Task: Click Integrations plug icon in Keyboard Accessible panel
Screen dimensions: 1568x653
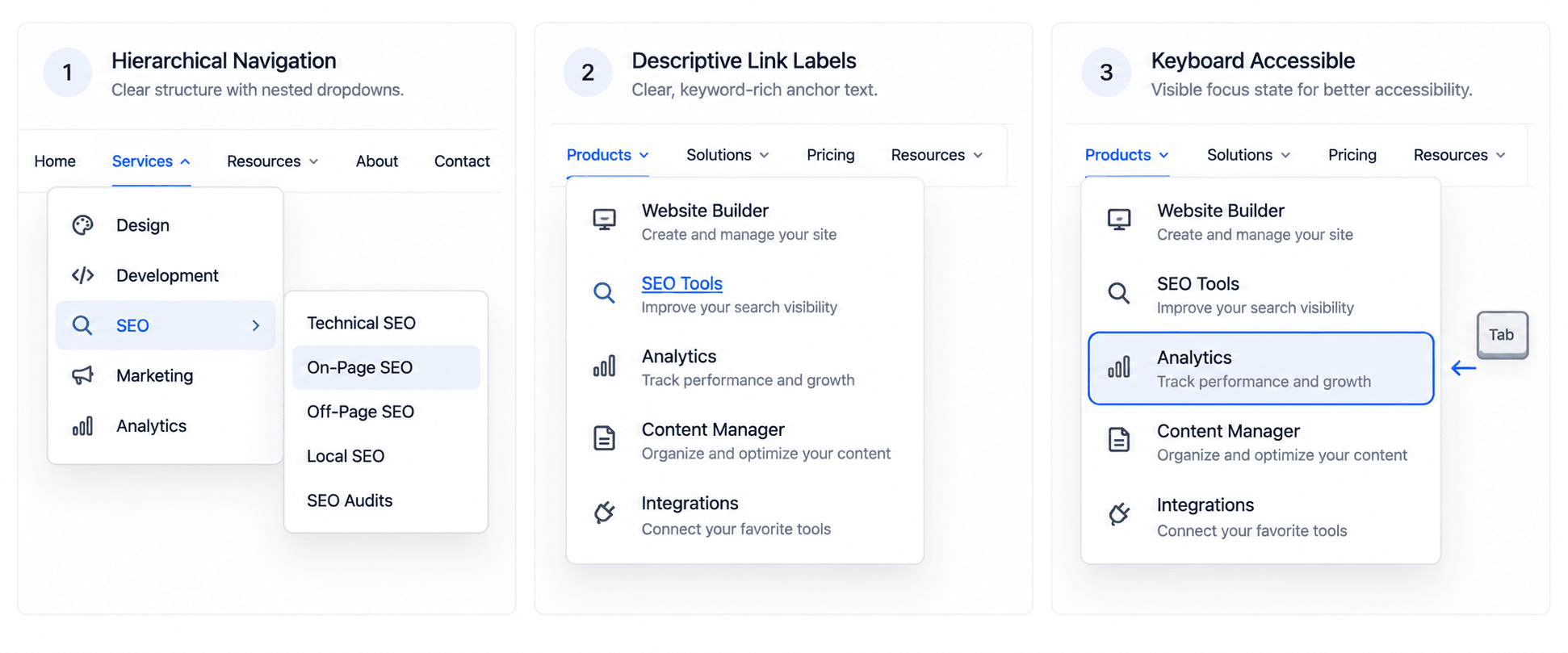Action: 1119,513
